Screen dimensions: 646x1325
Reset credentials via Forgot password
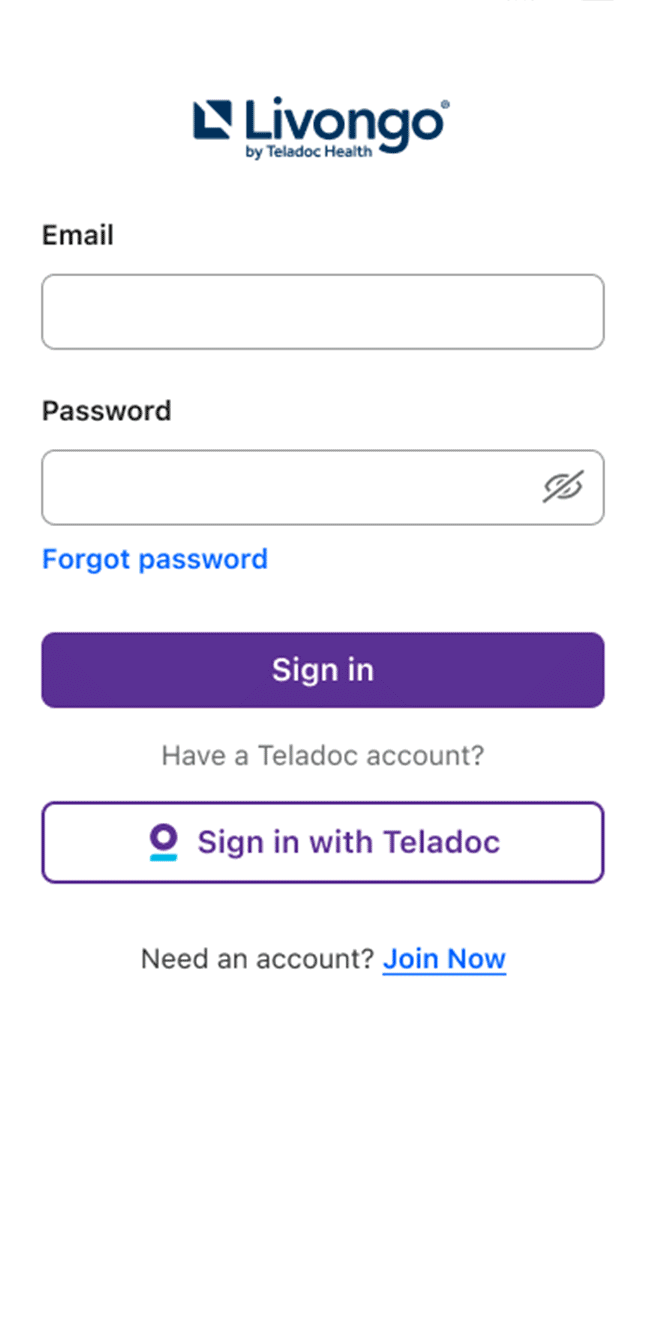point(155,558)
